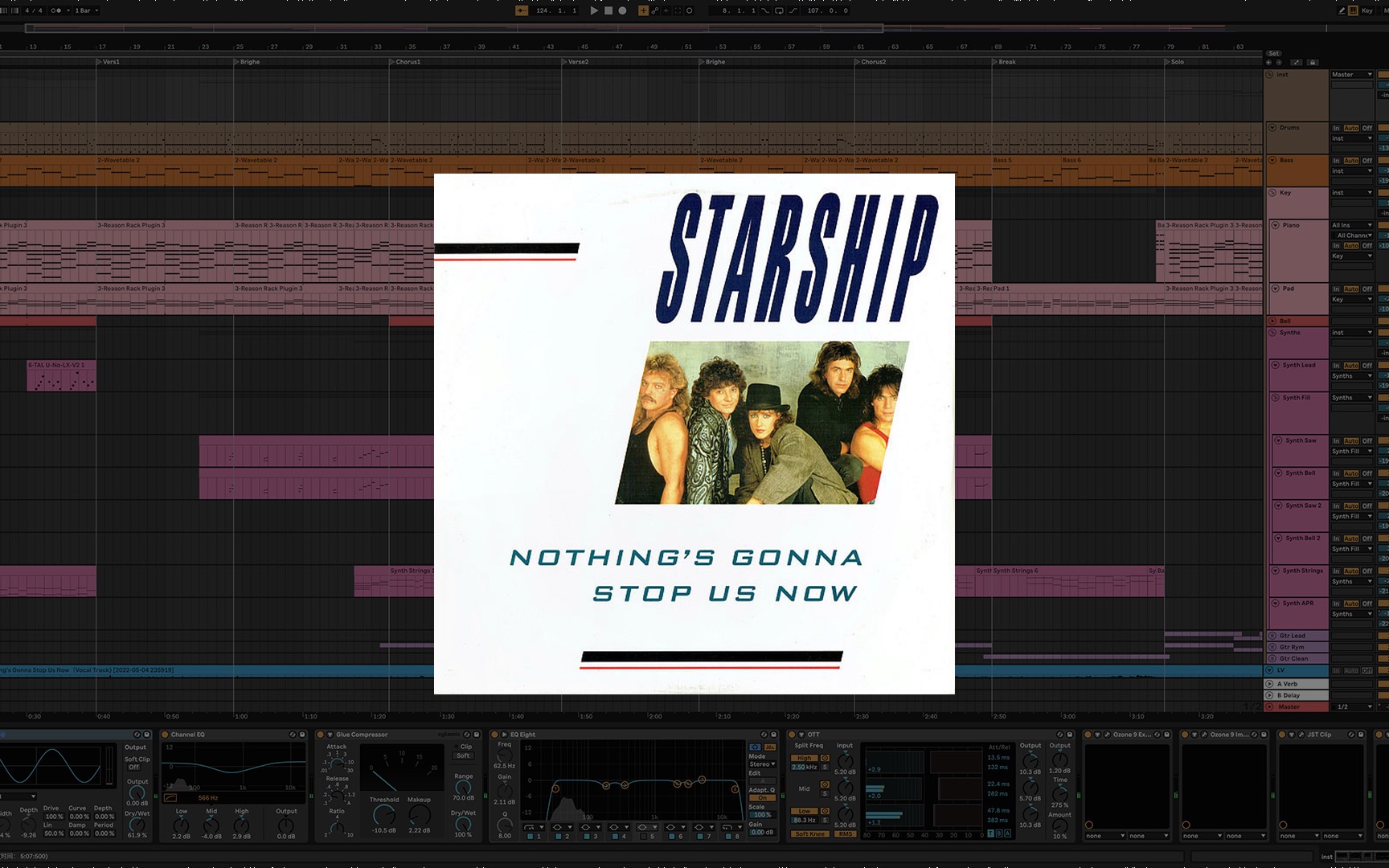Jump to the Verse2 locator
1389x868 pixels.
tap(576, 62)
